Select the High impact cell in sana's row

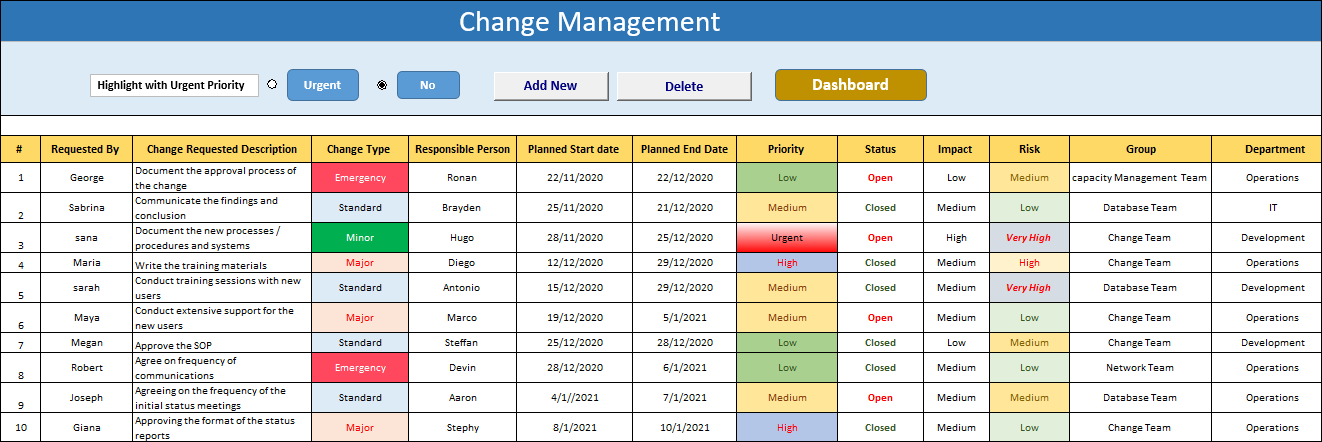click(956, 238)
